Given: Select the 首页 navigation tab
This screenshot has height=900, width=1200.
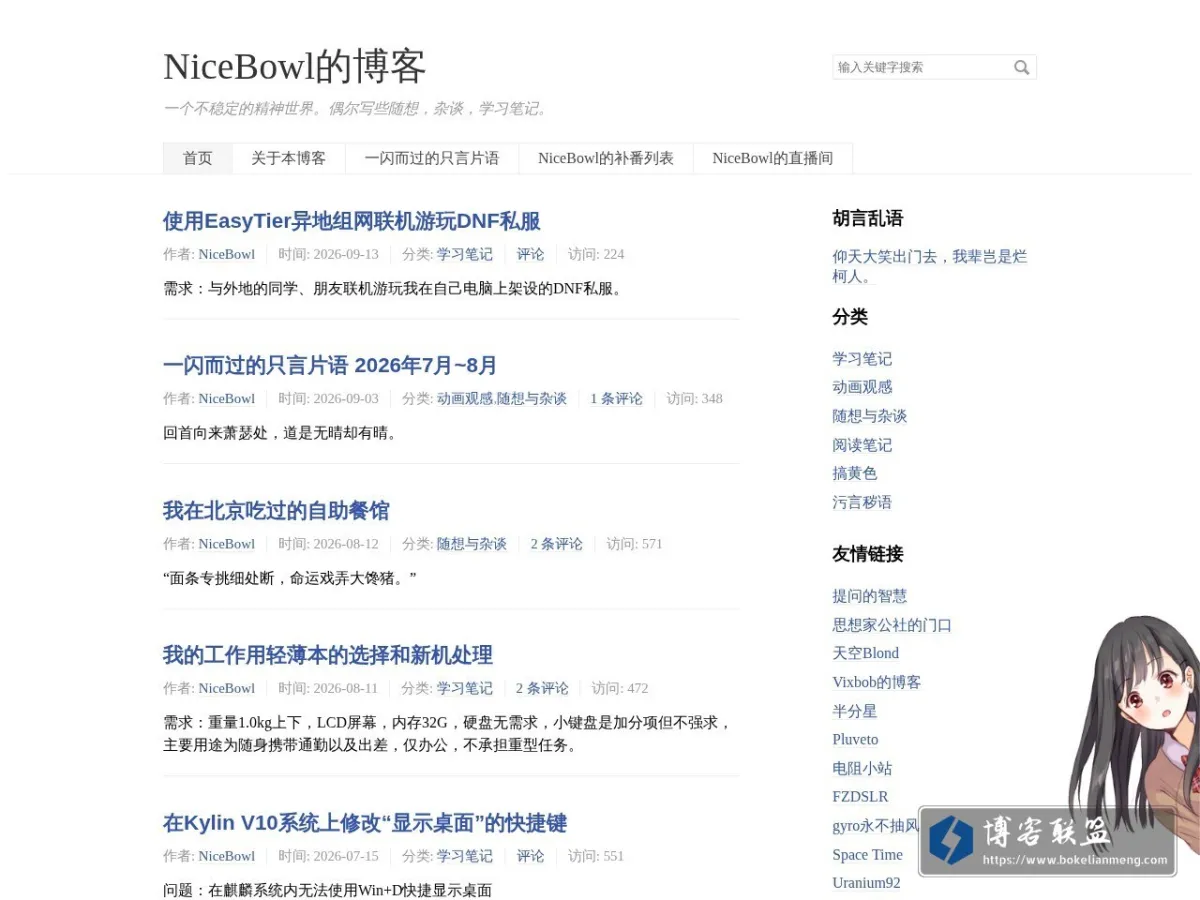Looking at the screenshot, I should pos(198,158).
